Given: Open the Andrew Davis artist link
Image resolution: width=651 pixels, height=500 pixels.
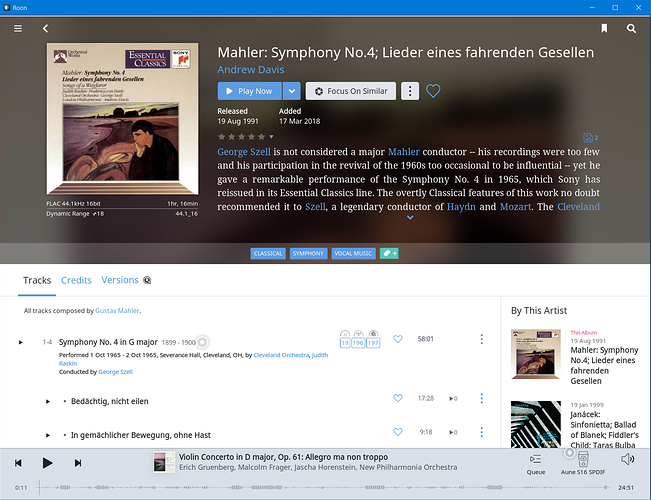Looking at the screenshot, I should point(251,69).
